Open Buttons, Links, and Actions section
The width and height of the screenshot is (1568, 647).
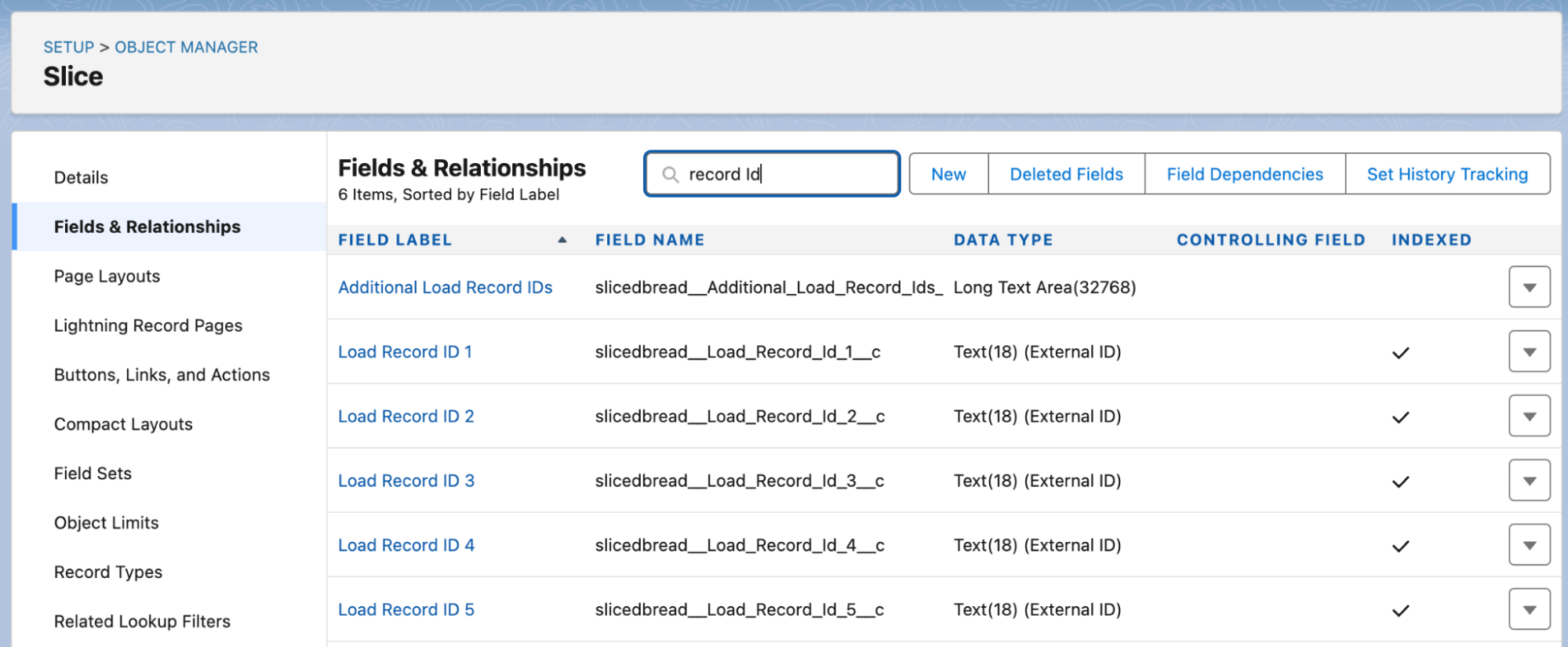(162, 375)
